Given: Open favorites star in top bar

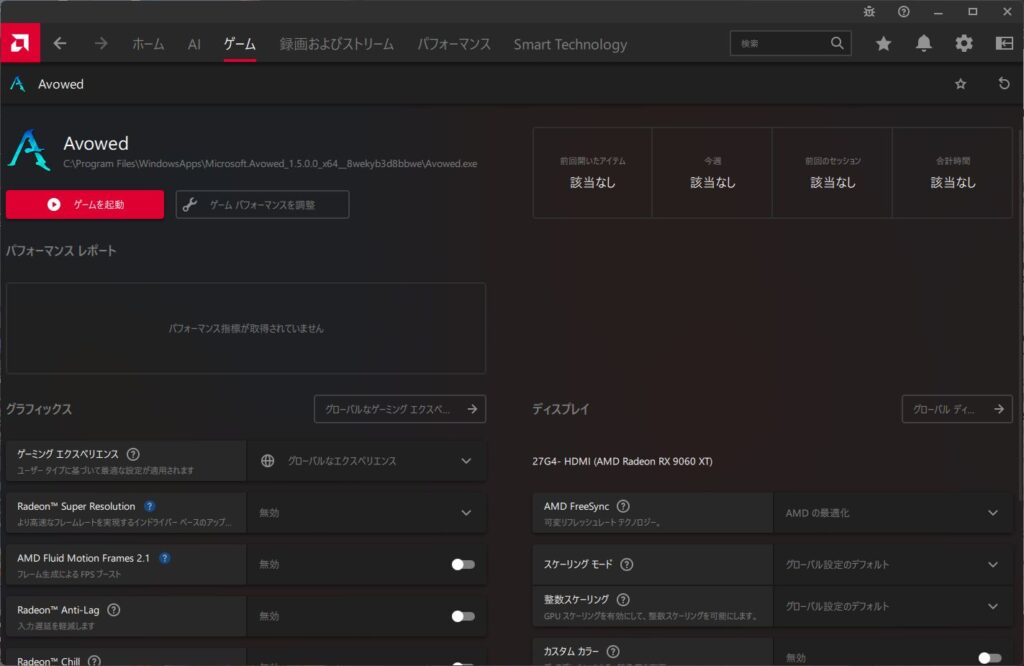Looking at the screenshot, I should [884, 44].
